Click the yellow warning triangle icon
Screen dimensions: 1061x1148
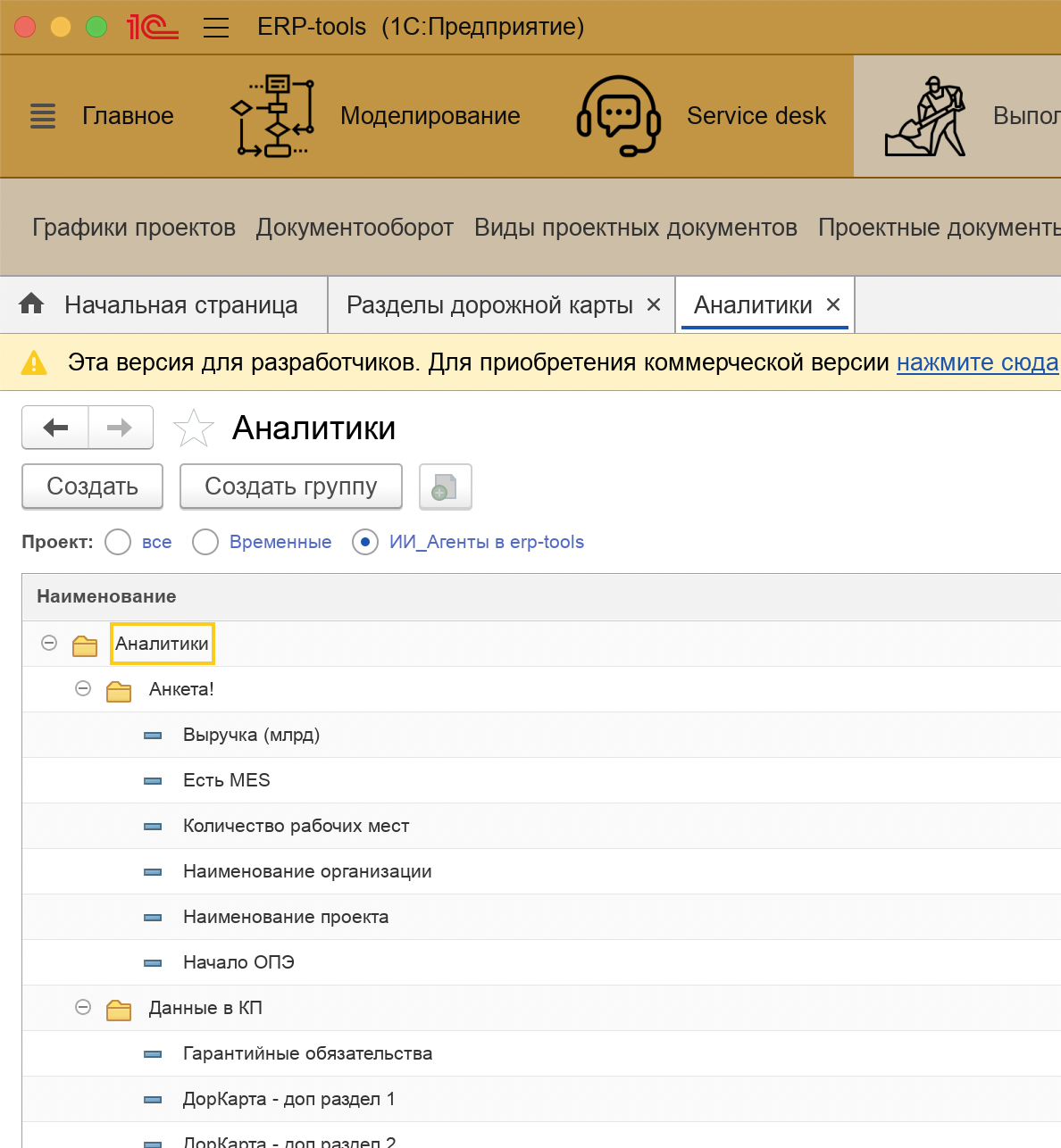point(34,362)
